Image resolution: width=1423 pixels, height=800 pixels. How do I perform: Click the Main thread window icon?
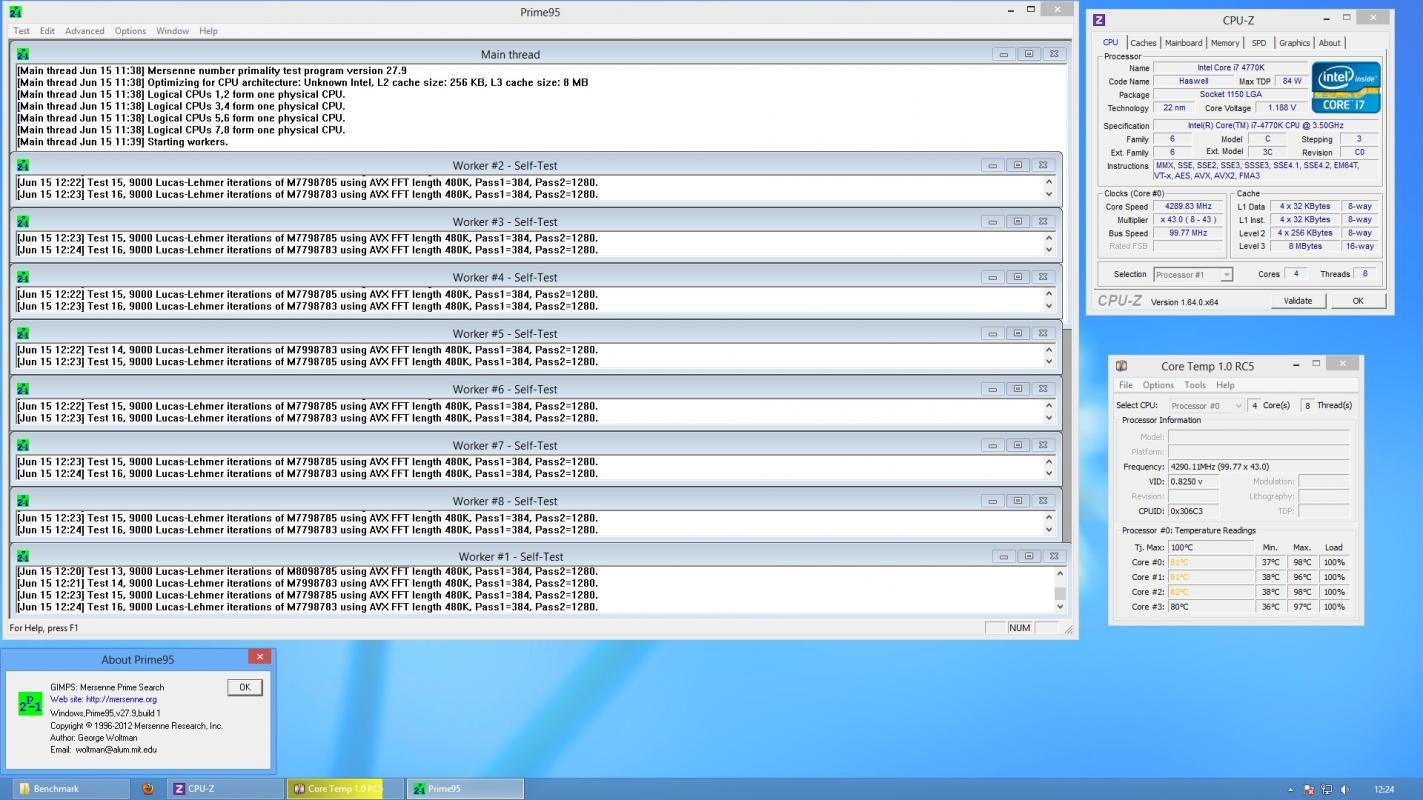point(23,54)
